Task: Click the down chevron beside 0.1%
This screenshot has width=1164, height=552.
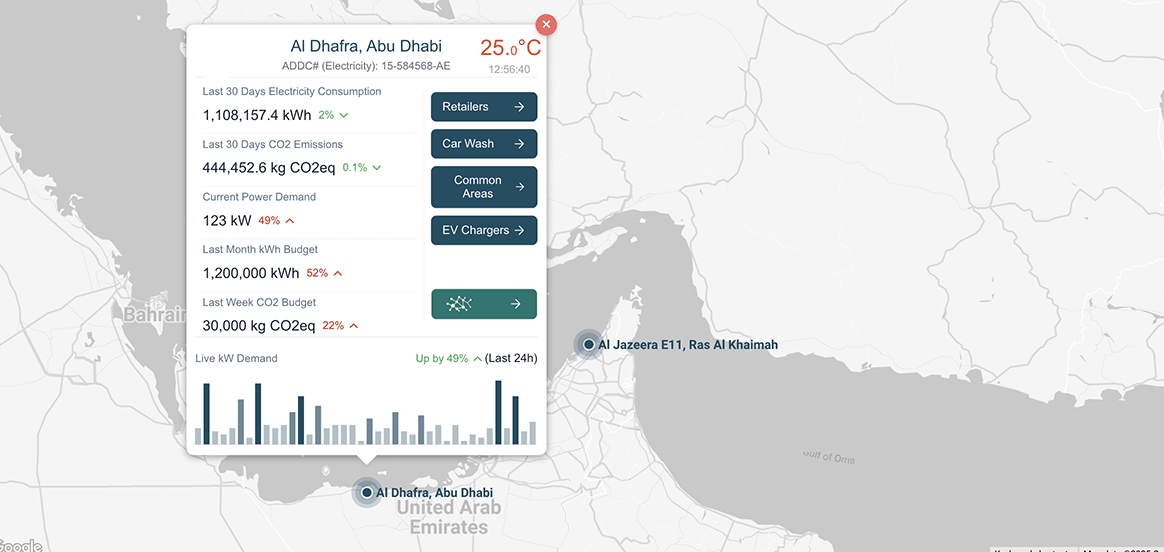Action: click(x=377, y=168)
